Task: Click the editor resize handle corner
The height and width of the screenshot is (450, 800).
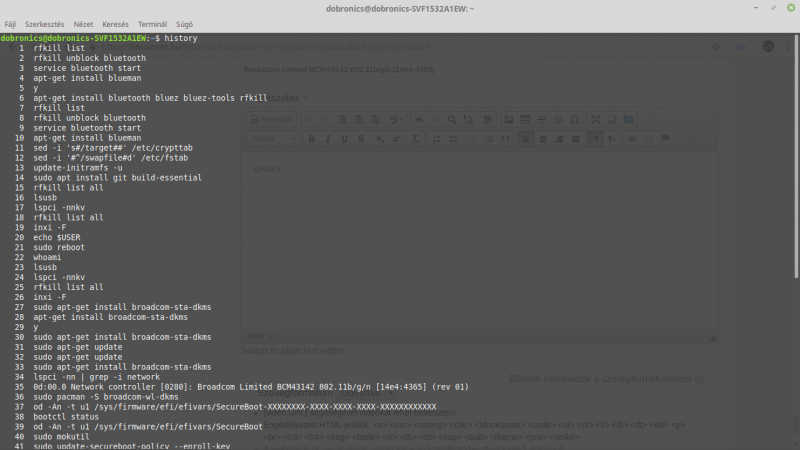Action: (713, 338)
